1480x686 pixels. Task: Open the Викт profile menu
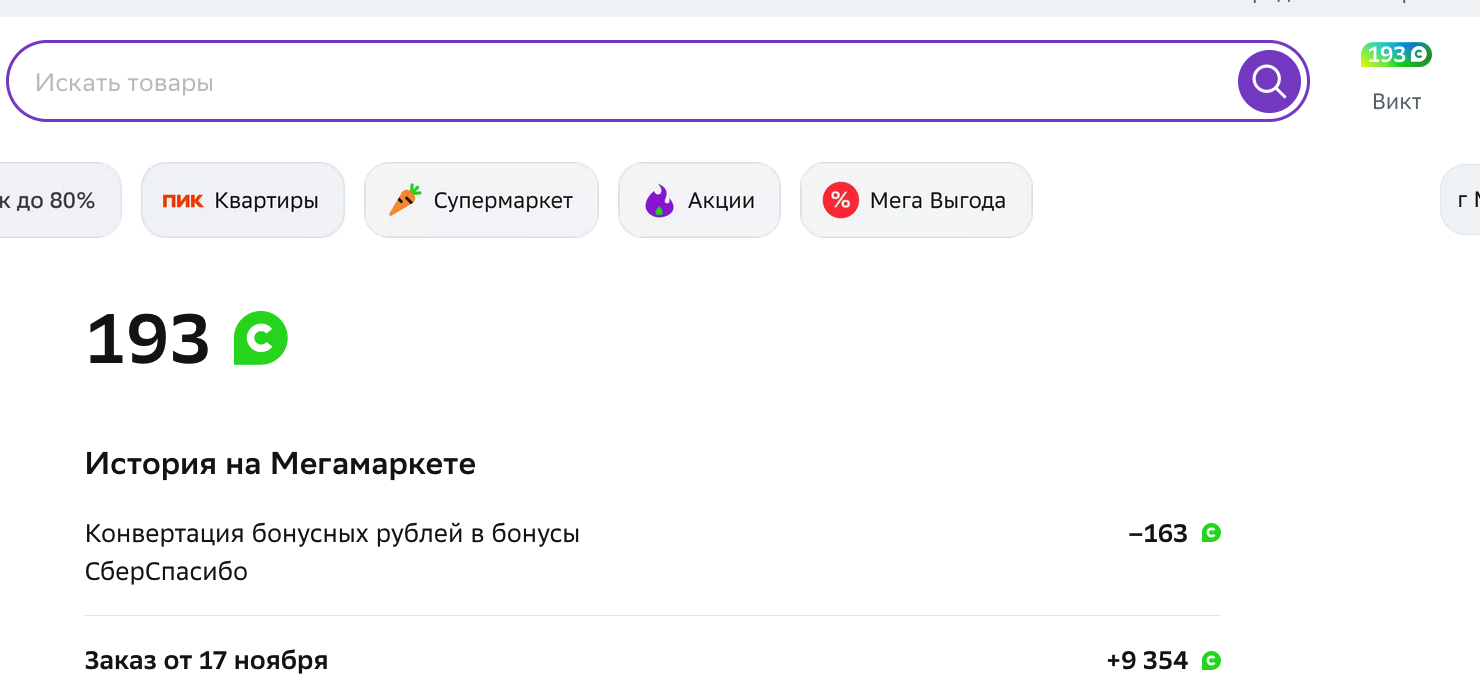1396,102
